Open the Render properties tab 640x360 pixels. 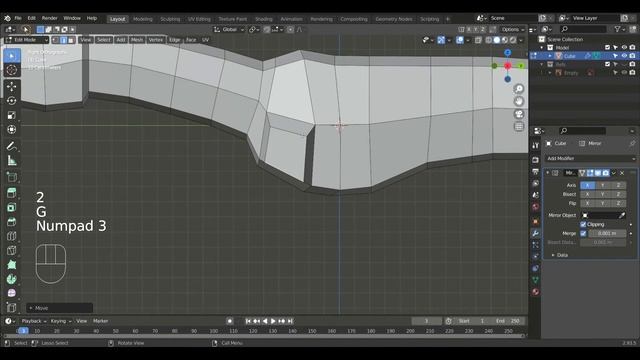pyautogui.click(x=536, y=160)
